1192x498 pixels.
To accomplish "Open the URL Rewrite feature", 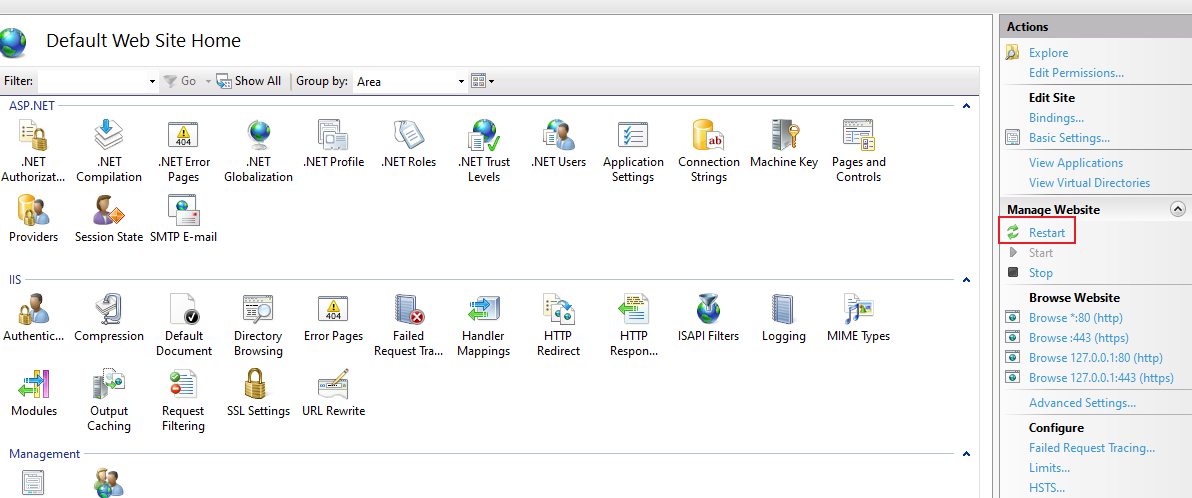I will point(333,393).
